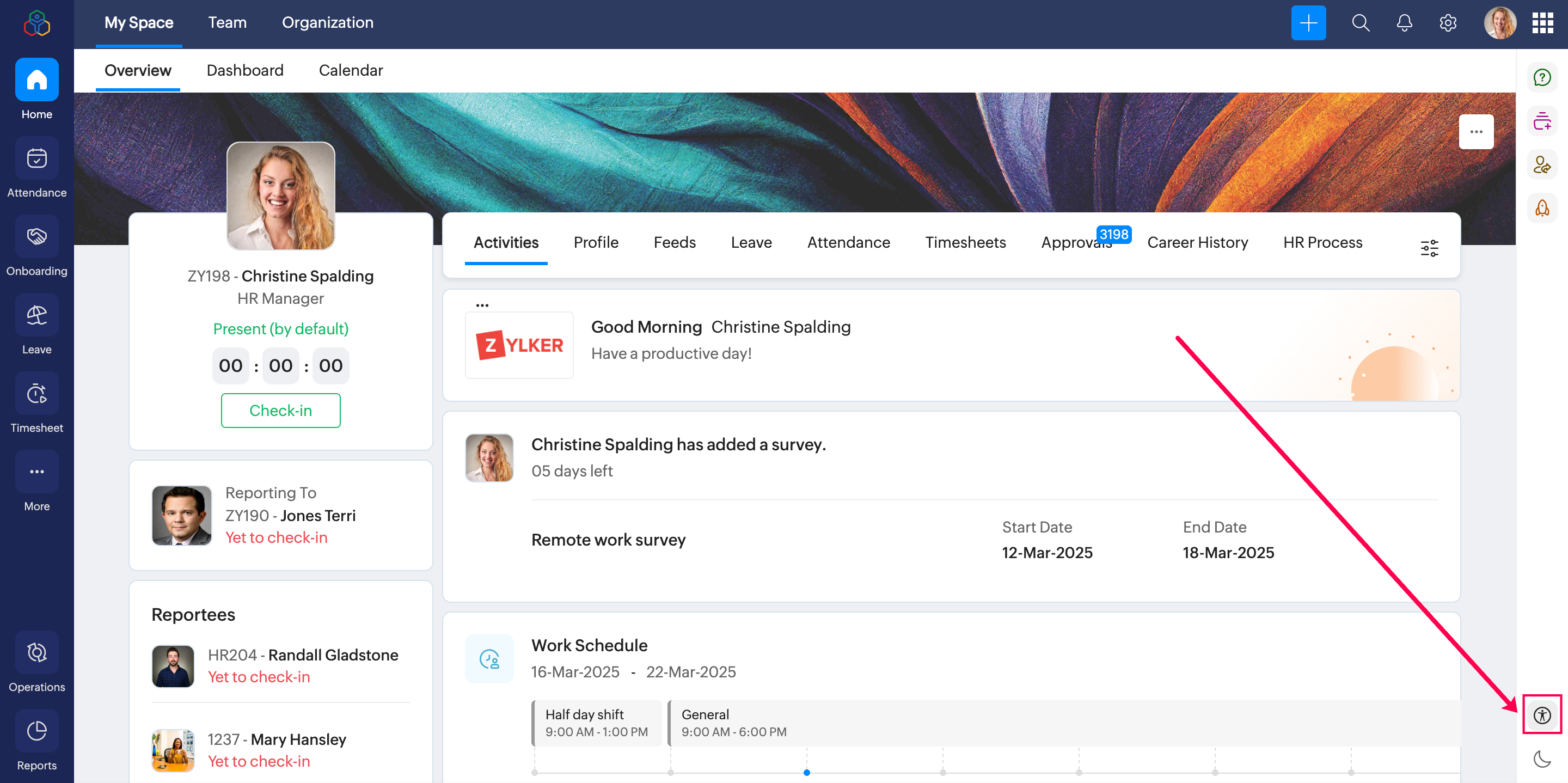1568x783 pixels.
Task: Open the Onboarding handshake icon
Action: [x=36, y=237]
